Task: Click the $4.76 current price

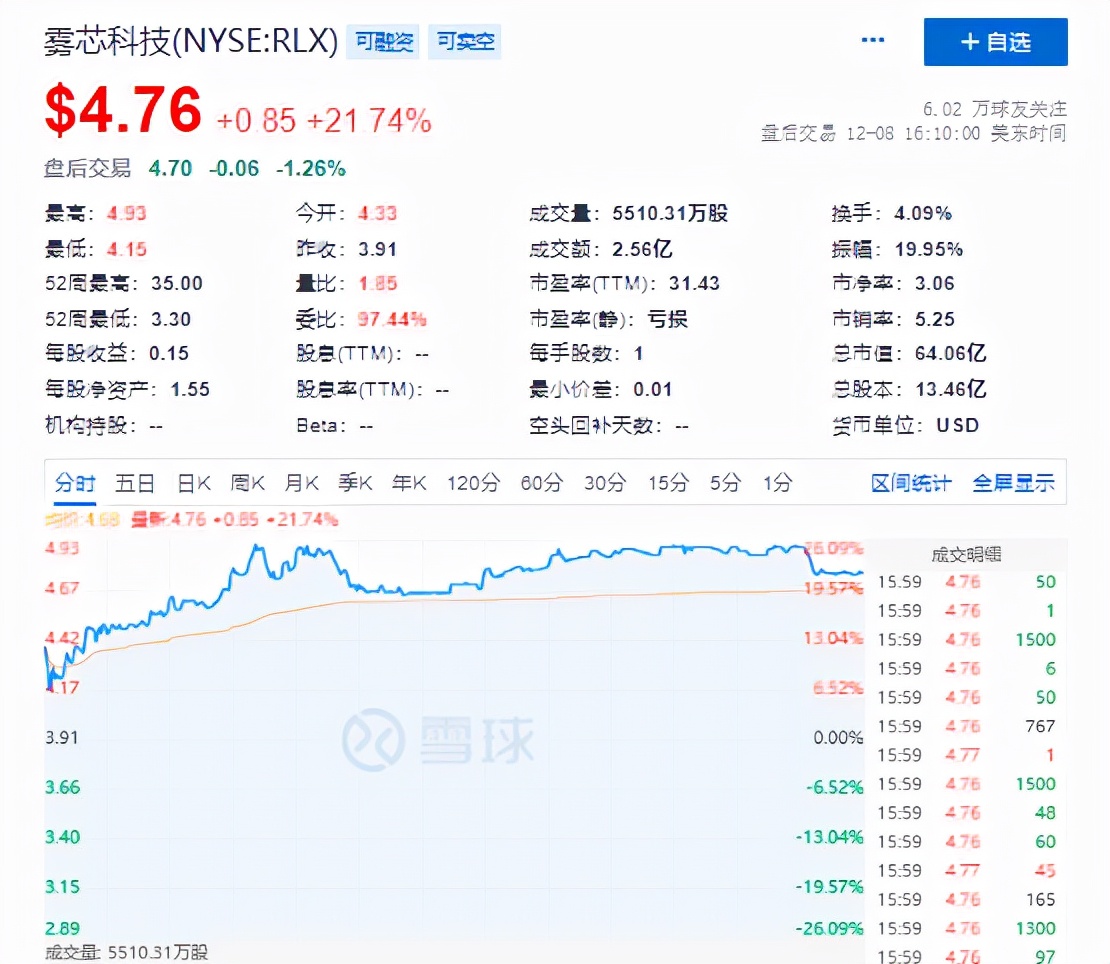Action: coord(123,110)
